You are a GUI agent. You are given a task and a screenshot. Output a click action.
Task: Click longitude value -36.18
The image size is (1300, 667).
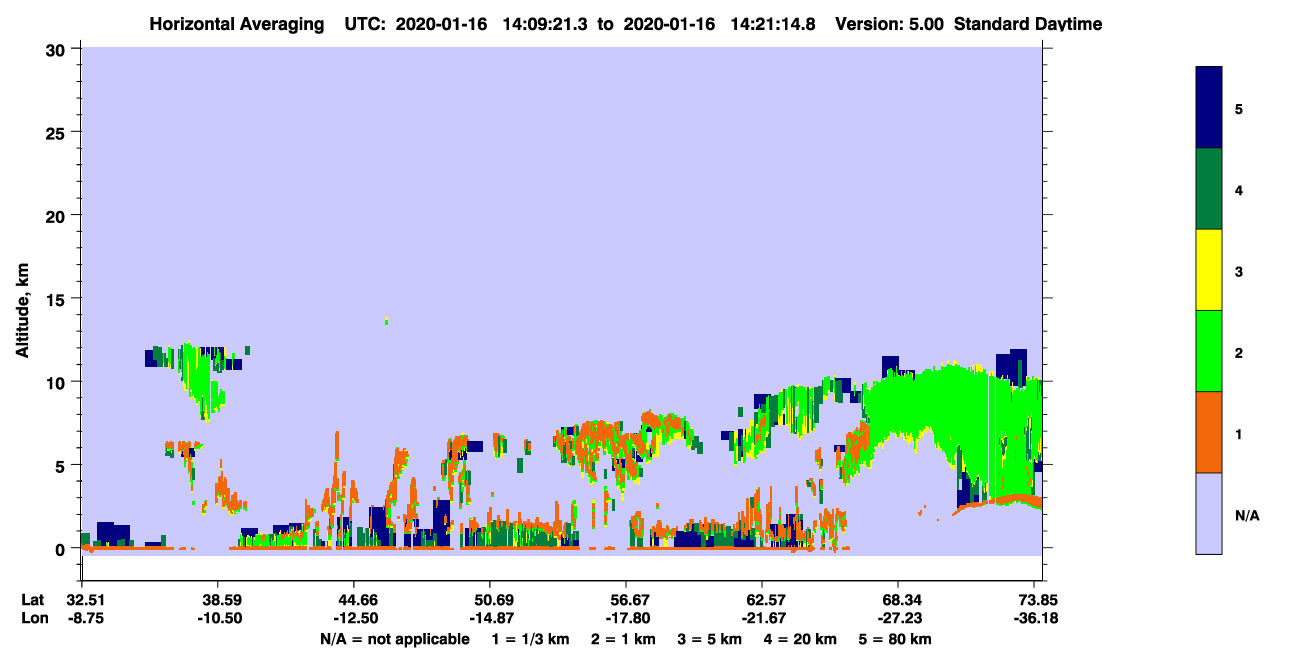click(1034, 618)
